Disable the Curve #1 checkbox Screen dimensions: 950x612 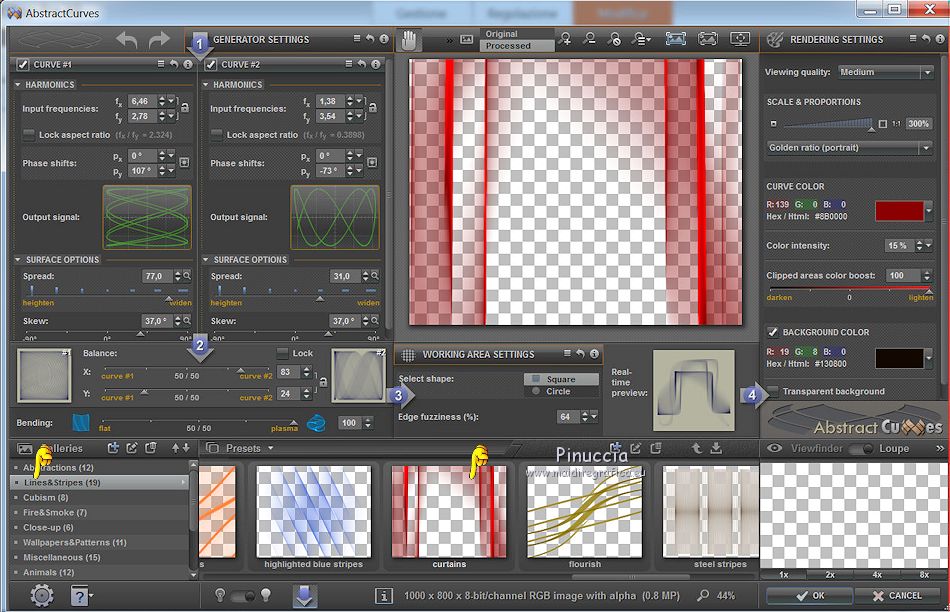tap(22, 64)
